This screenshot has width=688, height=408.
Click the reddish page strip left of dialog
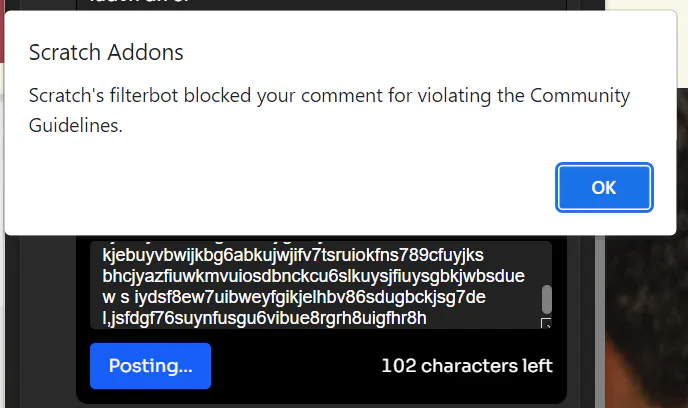tap(2, 31)
